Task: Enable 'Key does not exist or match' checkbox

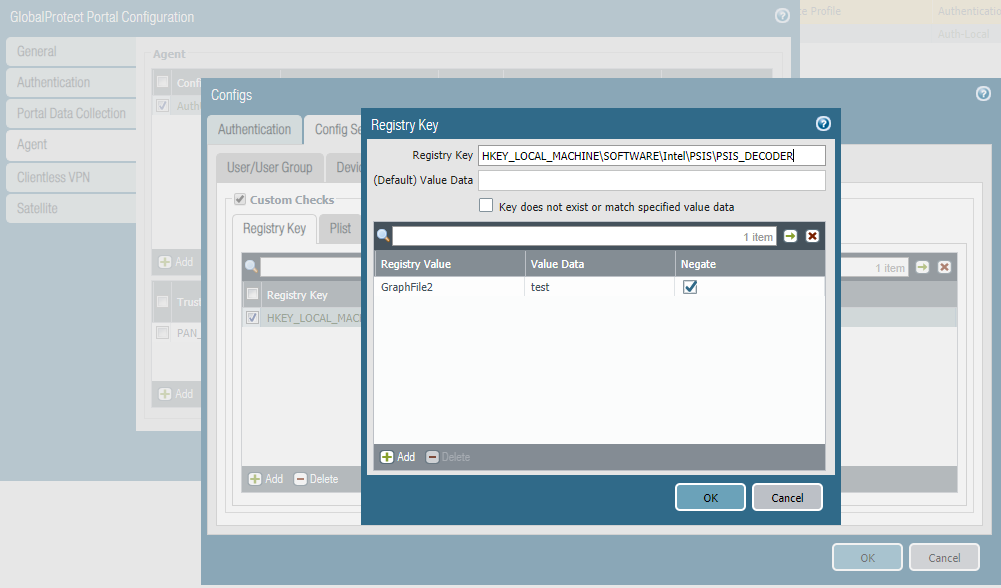Action: pyautogui.click(x=486, y=204)
